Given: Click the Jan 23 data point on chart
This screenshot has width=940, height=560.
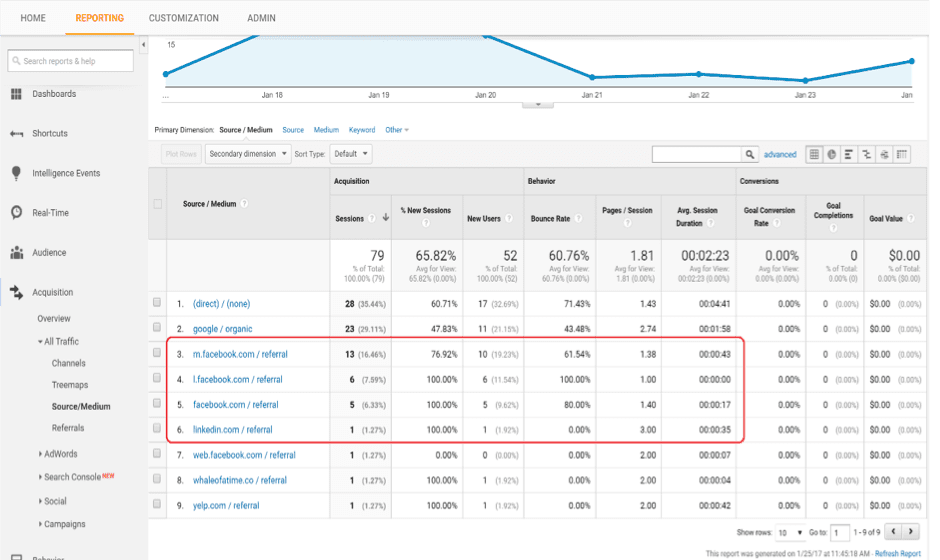Looking at the screenshot, I should [805, 80].
